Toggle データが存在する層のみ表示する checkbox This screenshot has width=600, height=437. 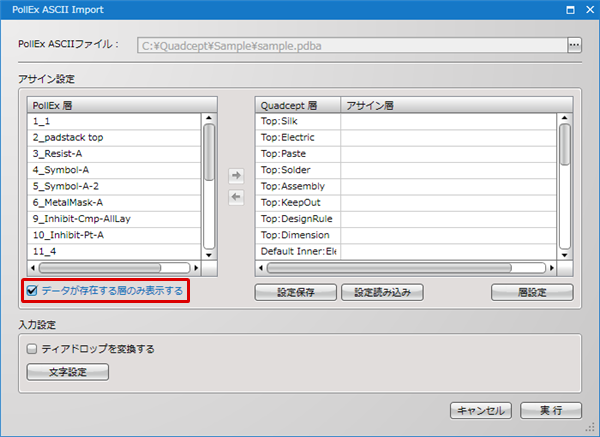click(x=32, y=291)
